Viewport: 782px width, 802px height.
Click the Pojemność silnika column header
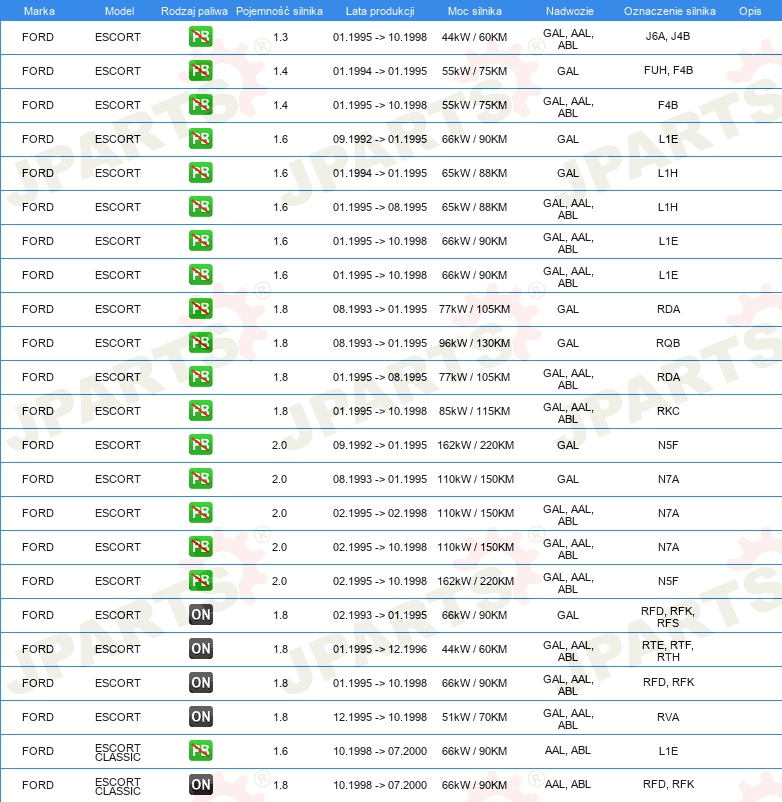coord(279,11)
